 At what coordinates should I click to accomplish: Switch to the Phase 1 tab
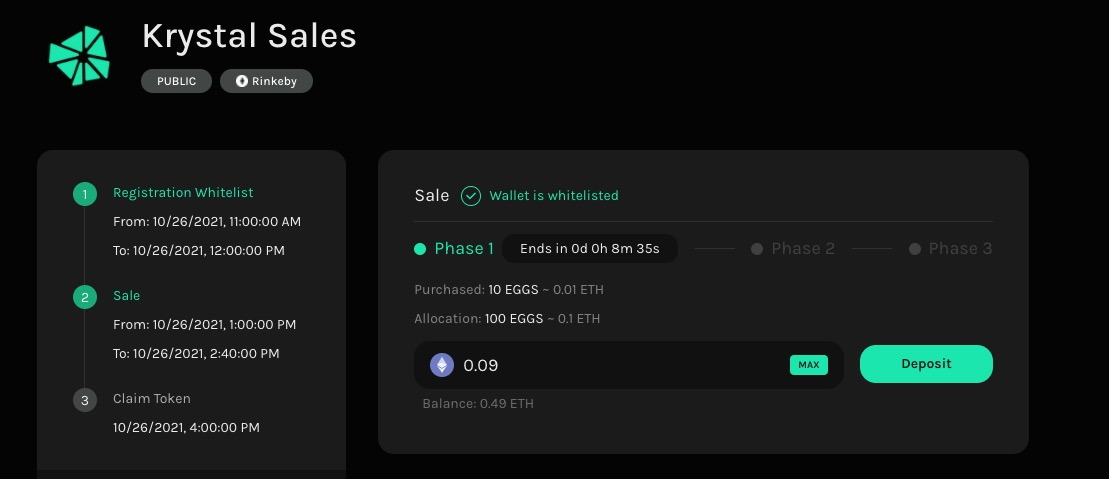coord(464,249)
